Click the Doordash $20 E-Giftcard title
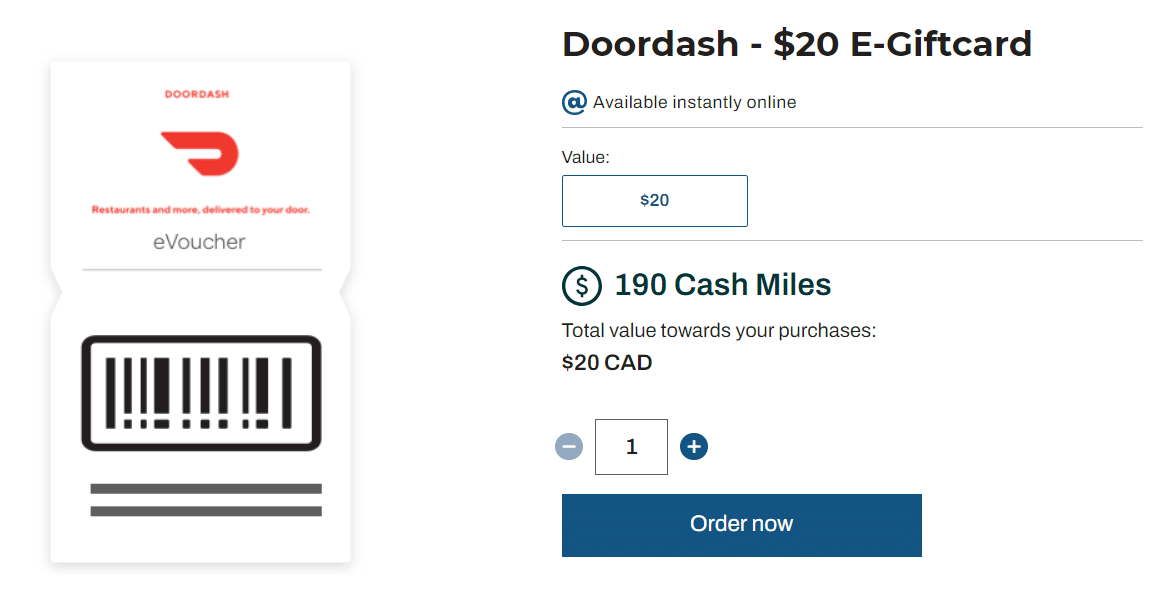The width and height of the screenshot is (1173, 597). pos(796,44)
